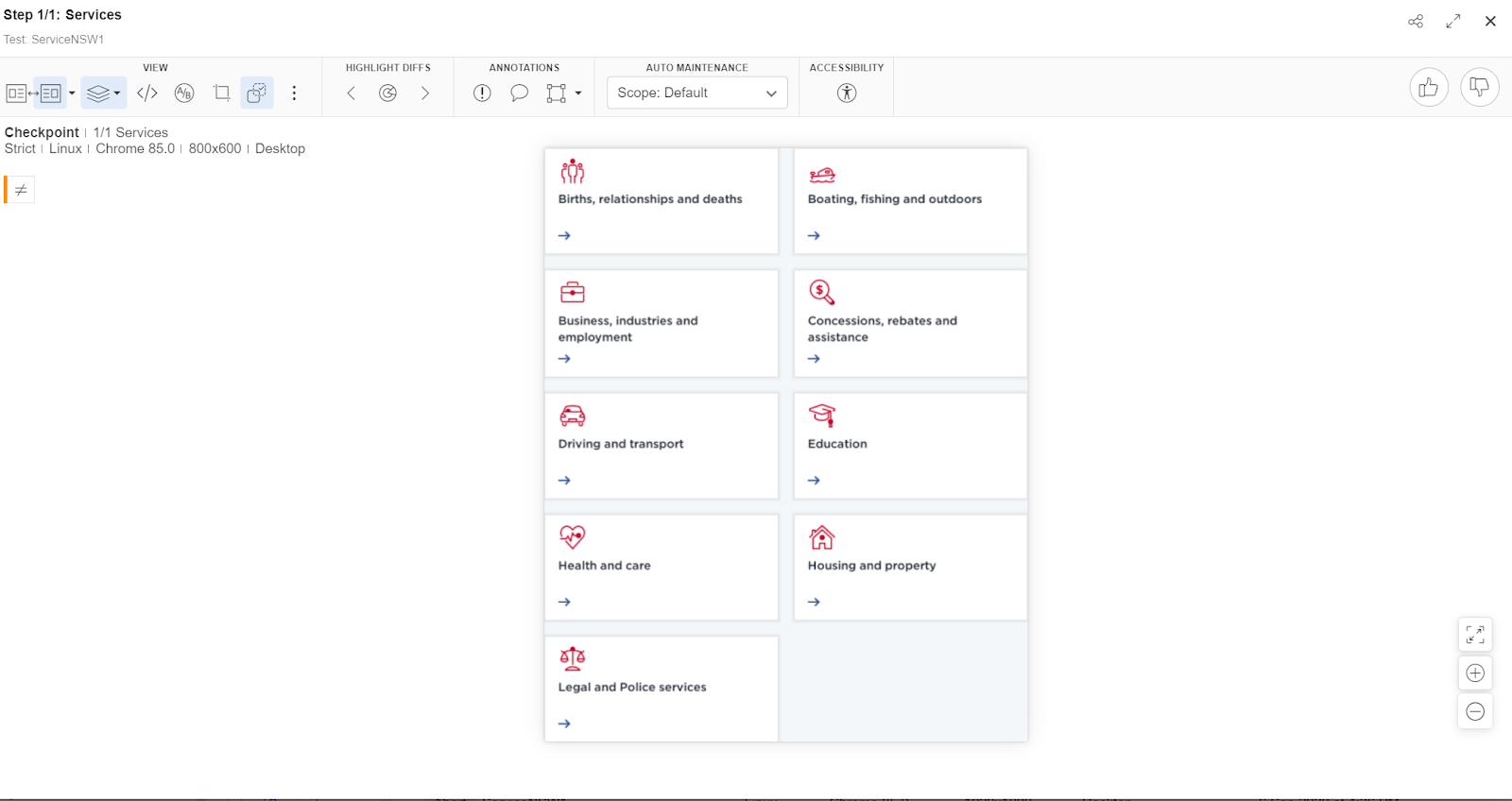Zoom in using the plus control
The height and width of the screenshot is (801, 1512).
[x=1475, y=673]
